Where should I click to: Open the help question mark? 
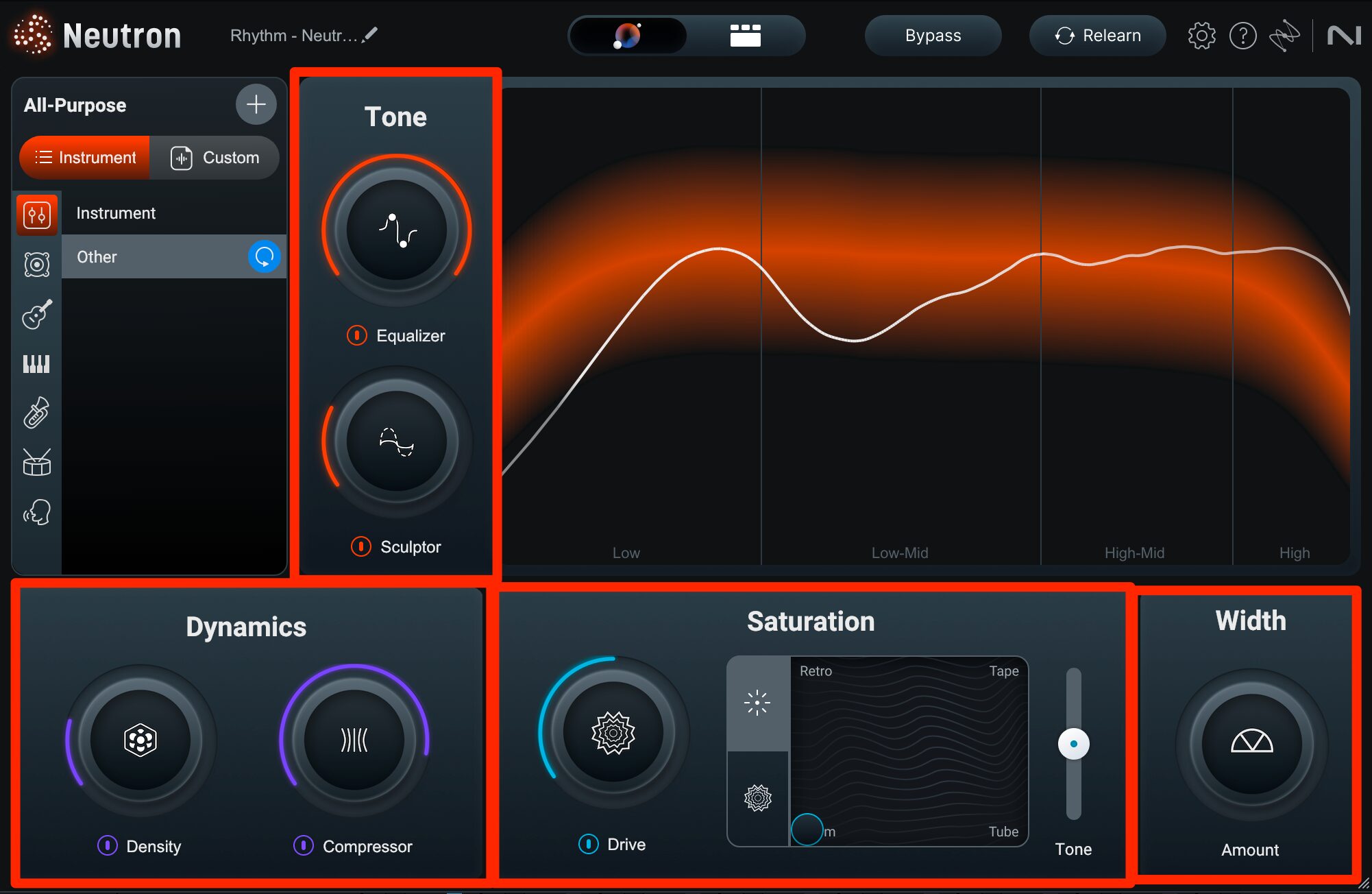[x=1242, y=36]
